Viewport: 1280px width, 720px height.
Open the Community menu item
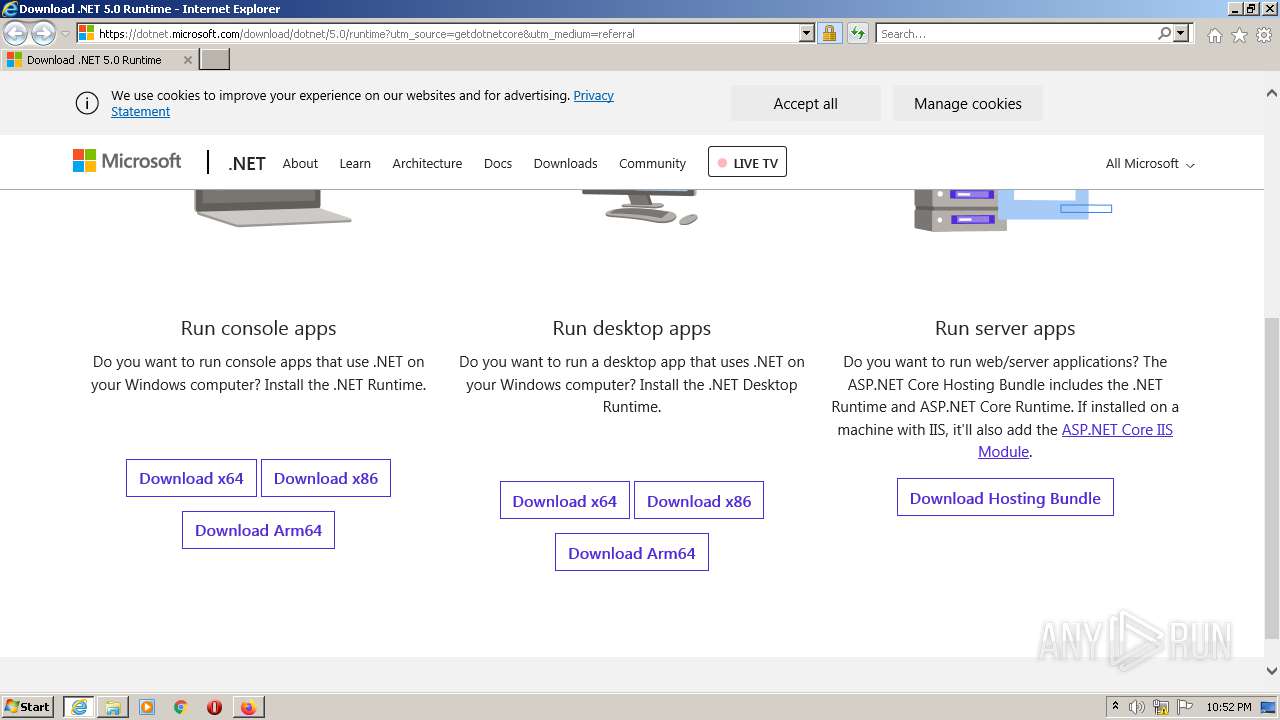pyautogui.click(x=652, y=163)
